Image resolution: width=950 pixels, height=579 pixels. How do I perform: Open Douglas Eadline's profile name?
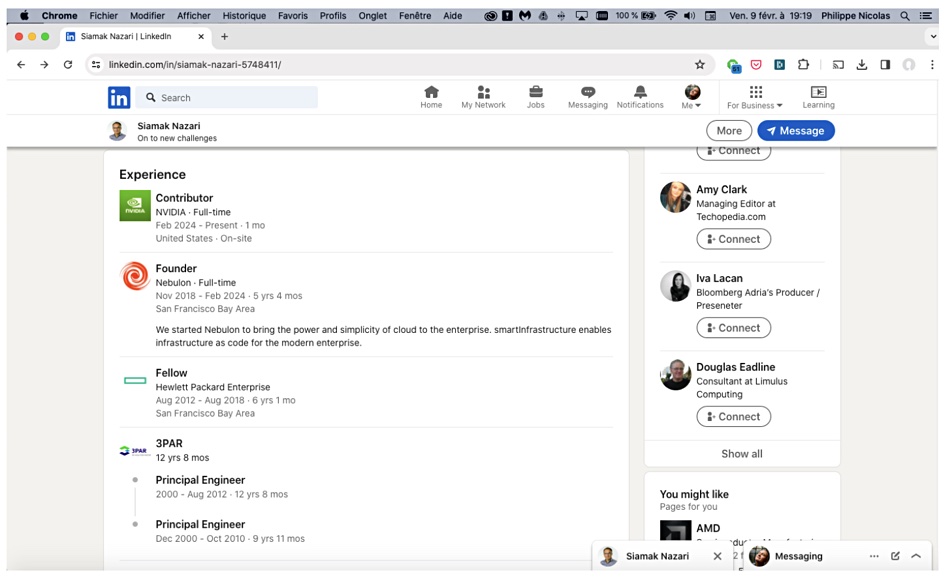point(736,367)
